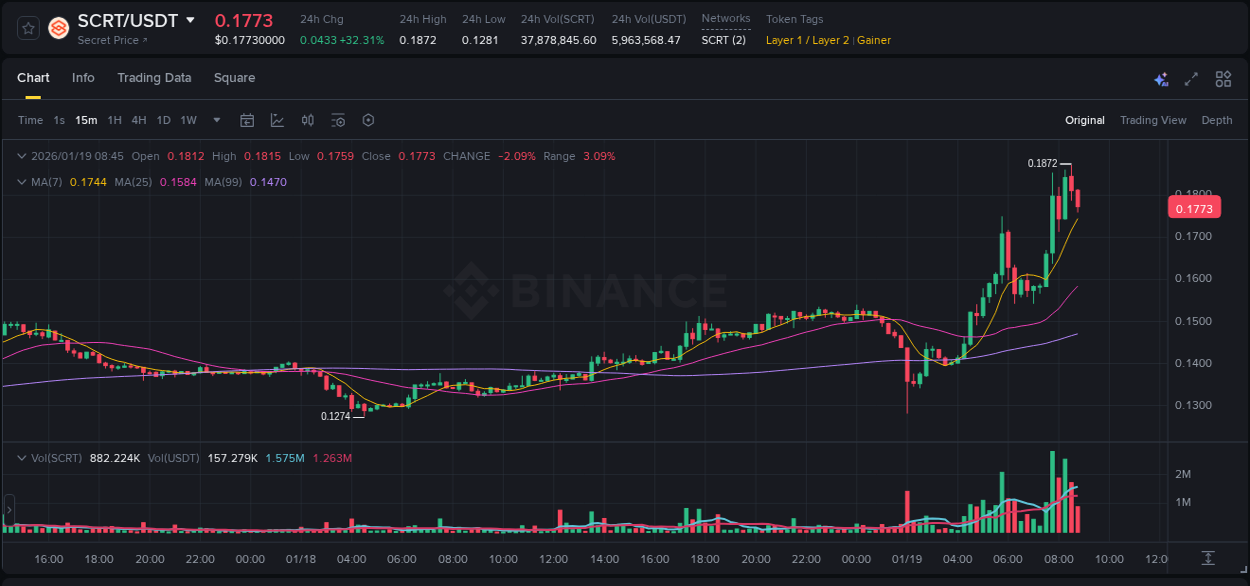Expand chart with the fullscreen arrows icon
The height and width of the screenshot is (586, 1250).
click(1191, 78)
